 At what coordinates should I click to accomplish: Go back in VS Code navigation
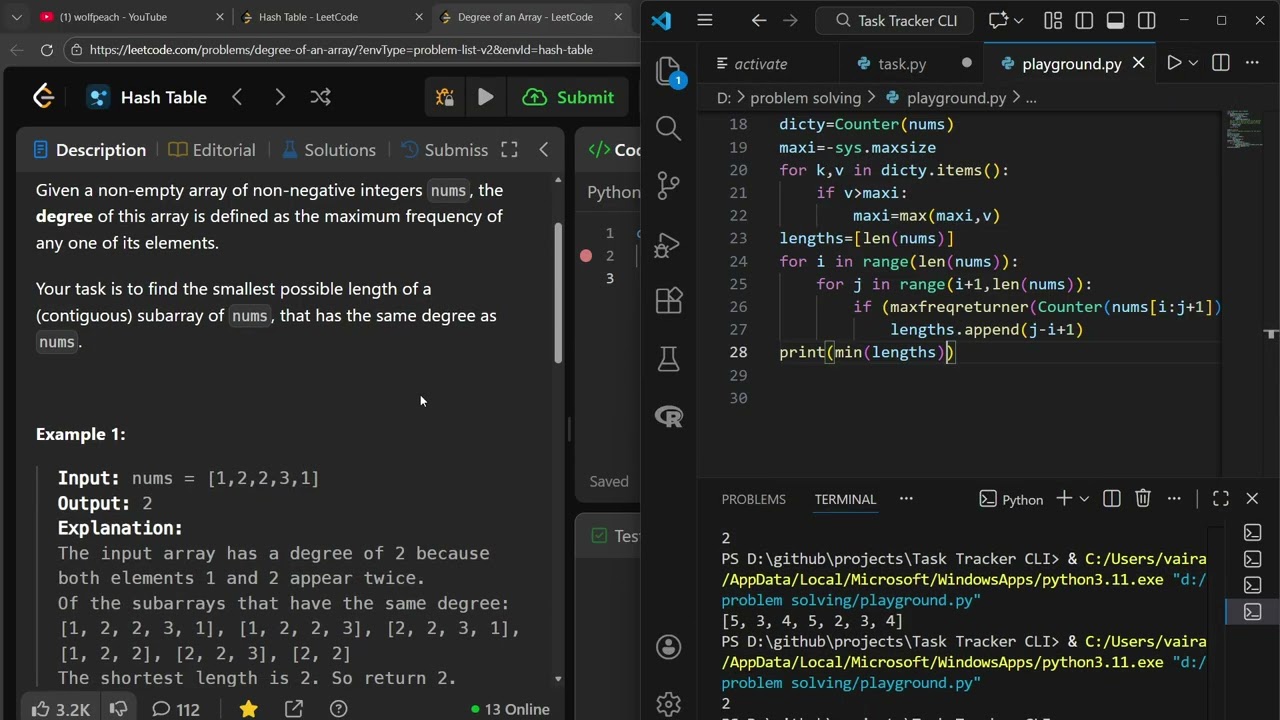758,20
